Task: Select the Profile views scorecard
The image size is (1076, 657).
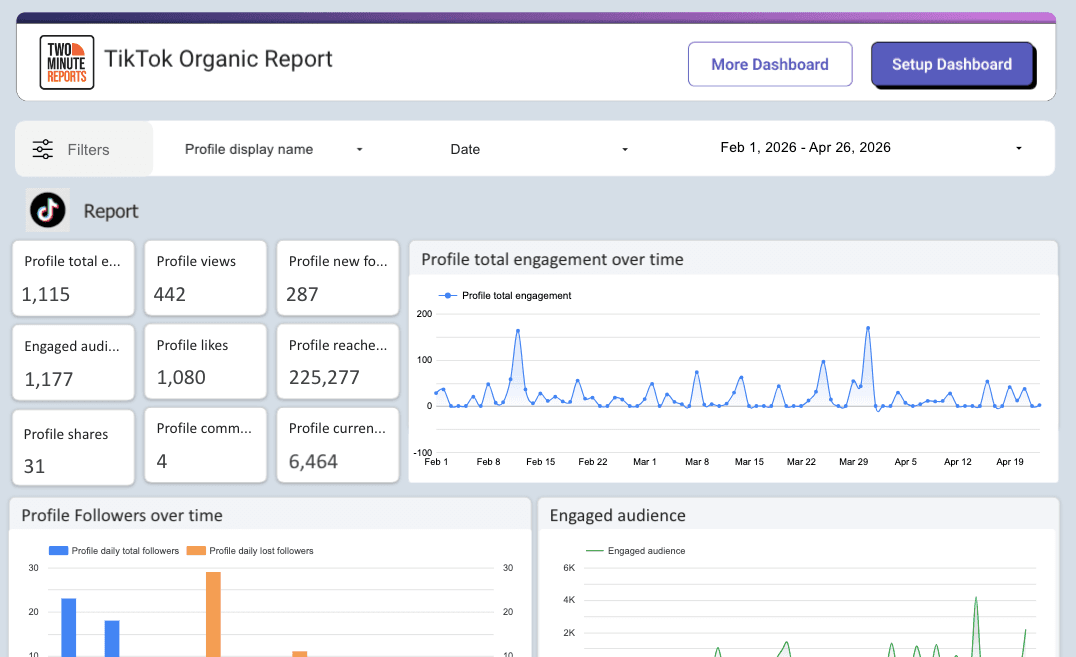Action: [x=205, y=278]
